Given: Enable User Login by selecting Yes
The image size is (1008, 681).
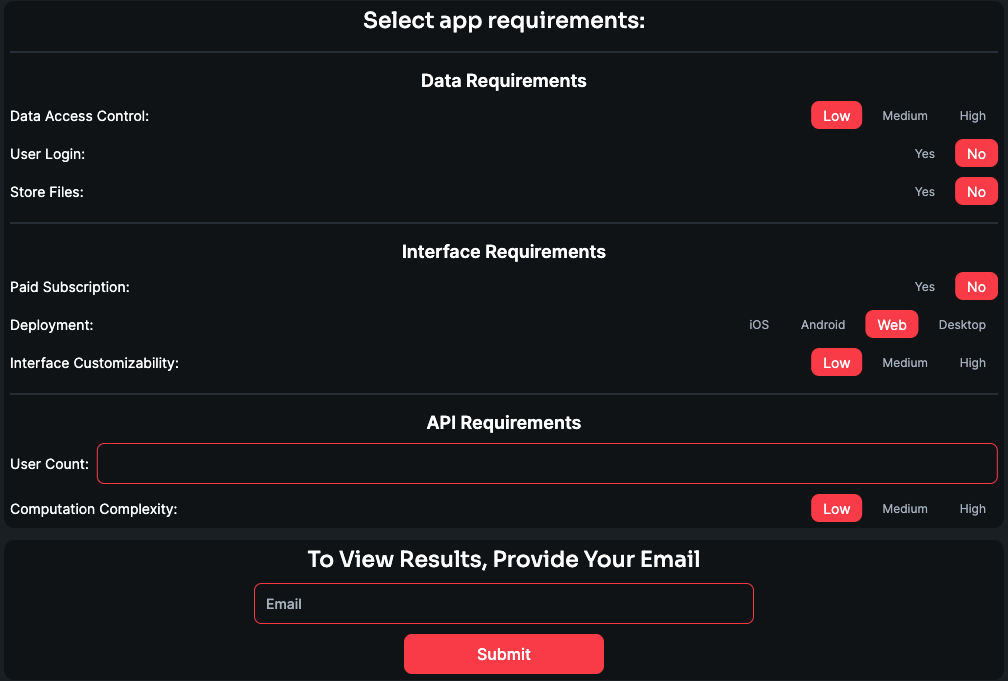Looking at the screenshot, I should (924, 153).
